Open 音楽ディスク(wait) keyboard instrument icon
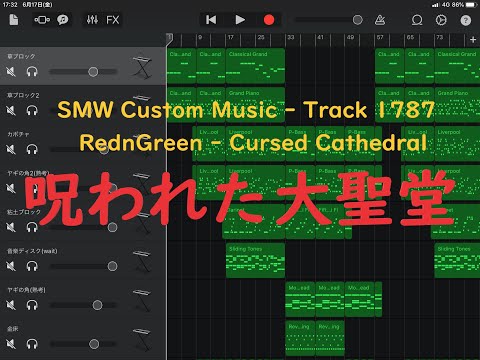Image resolution: width=480 pixels, height=360 pixels. [x=142, y=262]
